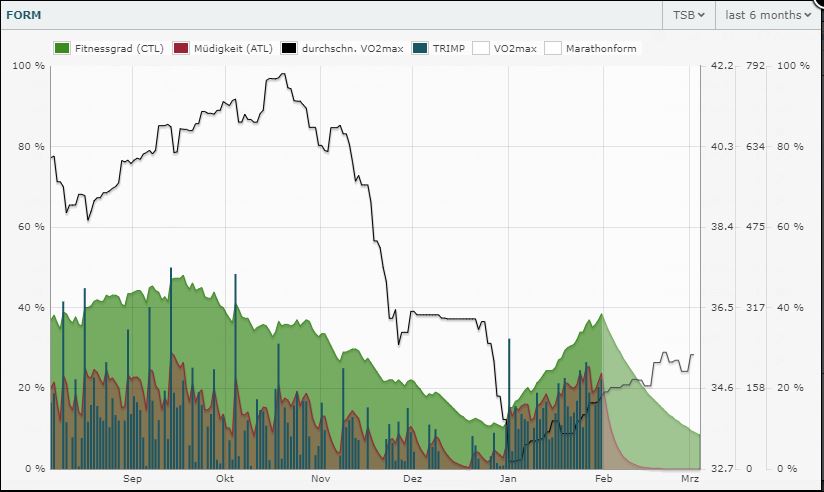Screen dimensions: 824x492
Task: Click the Marathonform legend text
Action: tap(600, 48)
